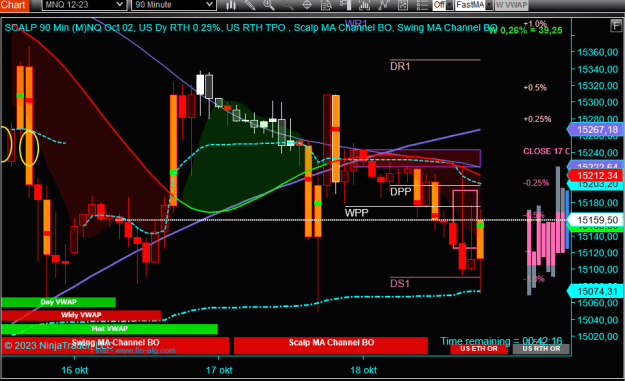Click the 15212,34 red price marker
This screenshot has width=625, height=381.
pyautogui.click(x=595, y=175)
